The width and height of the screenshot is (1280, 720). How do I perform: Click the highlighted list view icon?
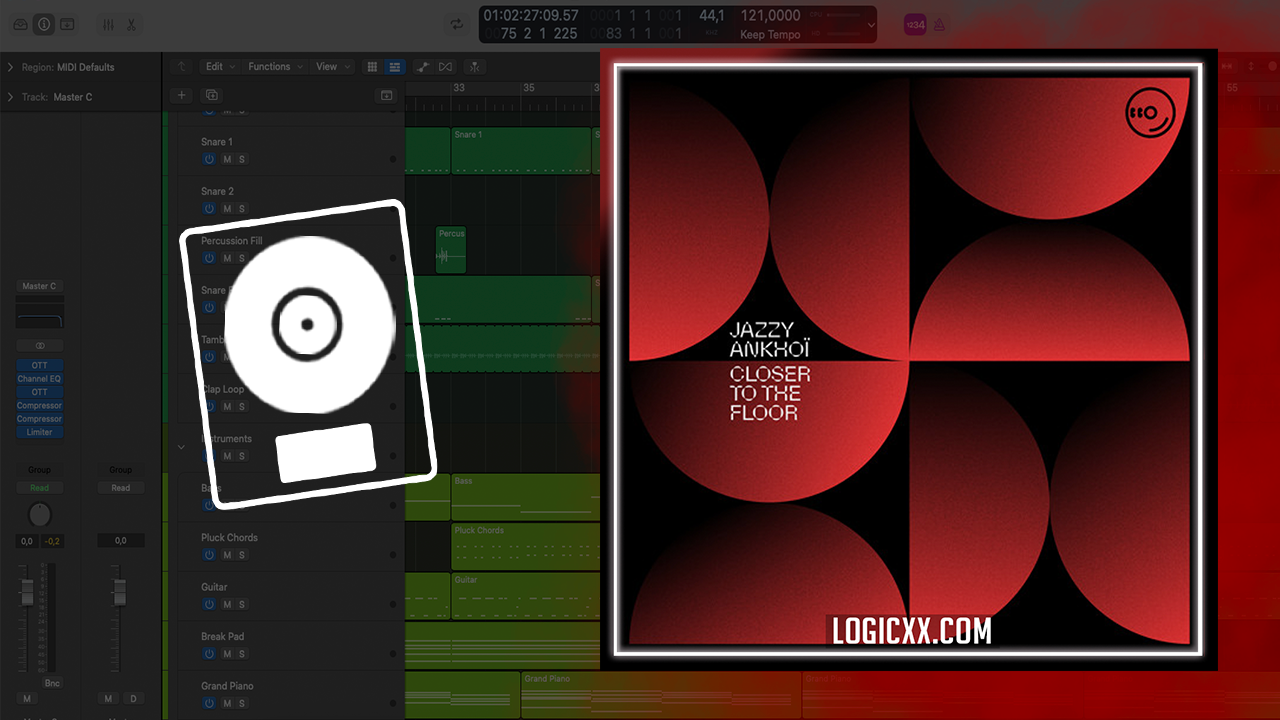point(394,67)
